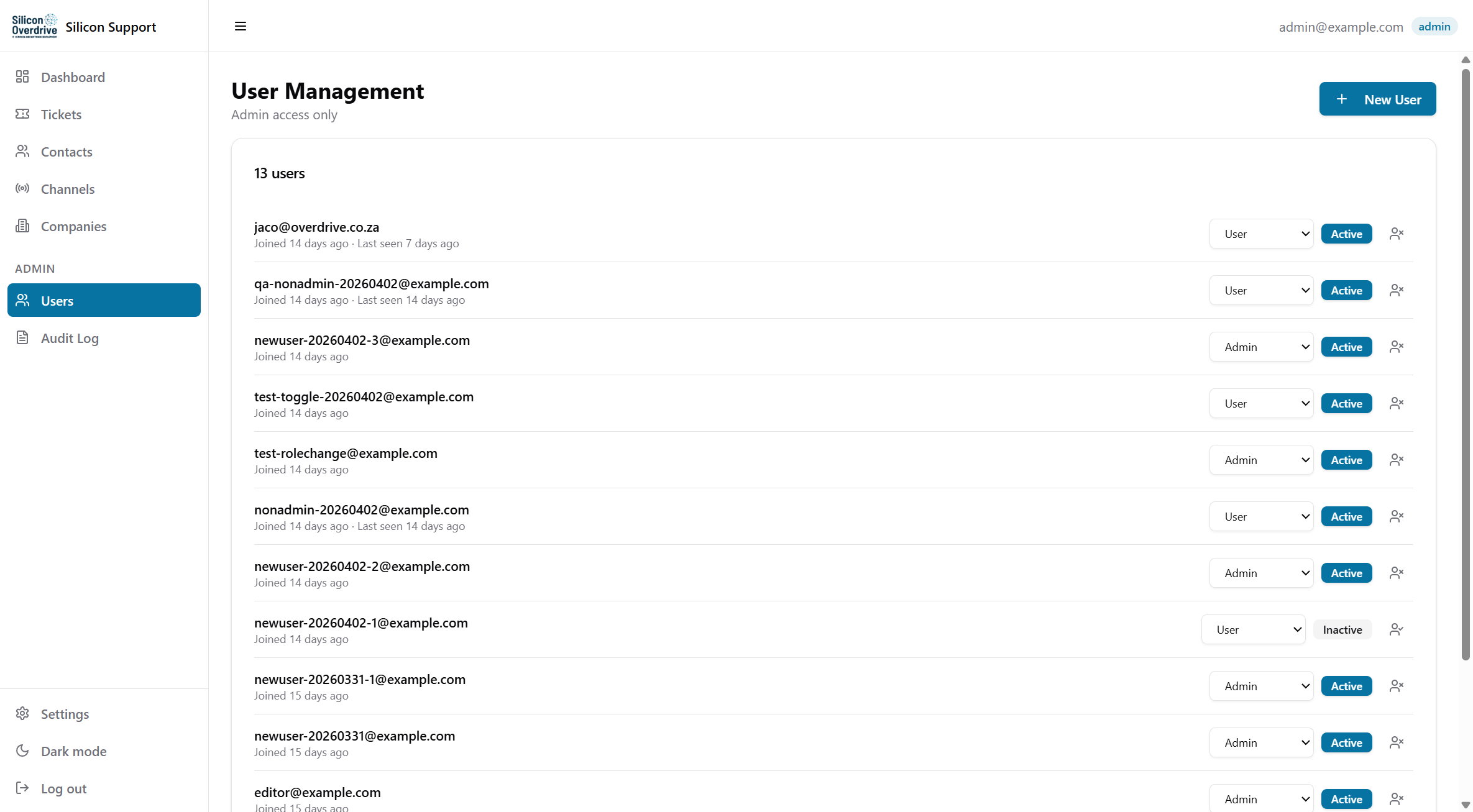Image resolution: width=1473 pixels, height=812 pixels.
Task: Click the hamburger menu icon
Action: (x=241, y=26)
